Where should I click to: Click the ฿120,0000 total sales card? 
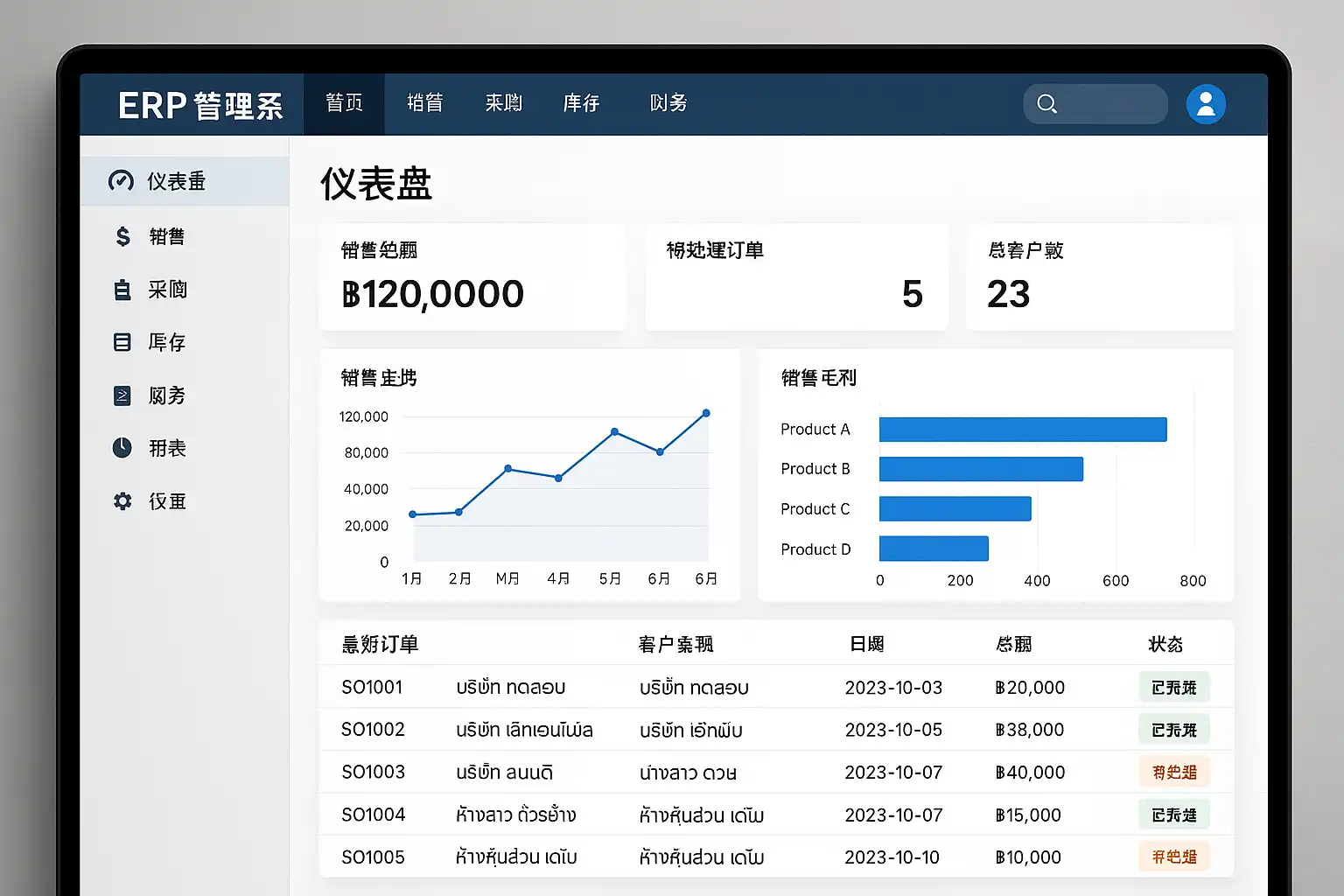[472, 277]
